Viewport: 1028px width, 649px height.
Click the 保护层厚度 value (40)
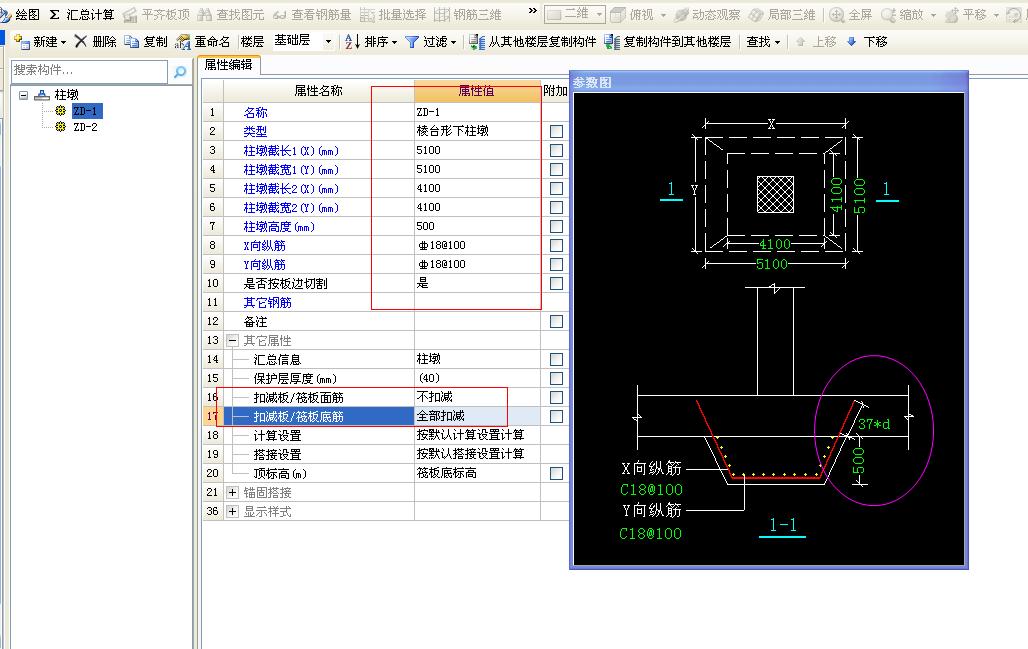[477, 378]
